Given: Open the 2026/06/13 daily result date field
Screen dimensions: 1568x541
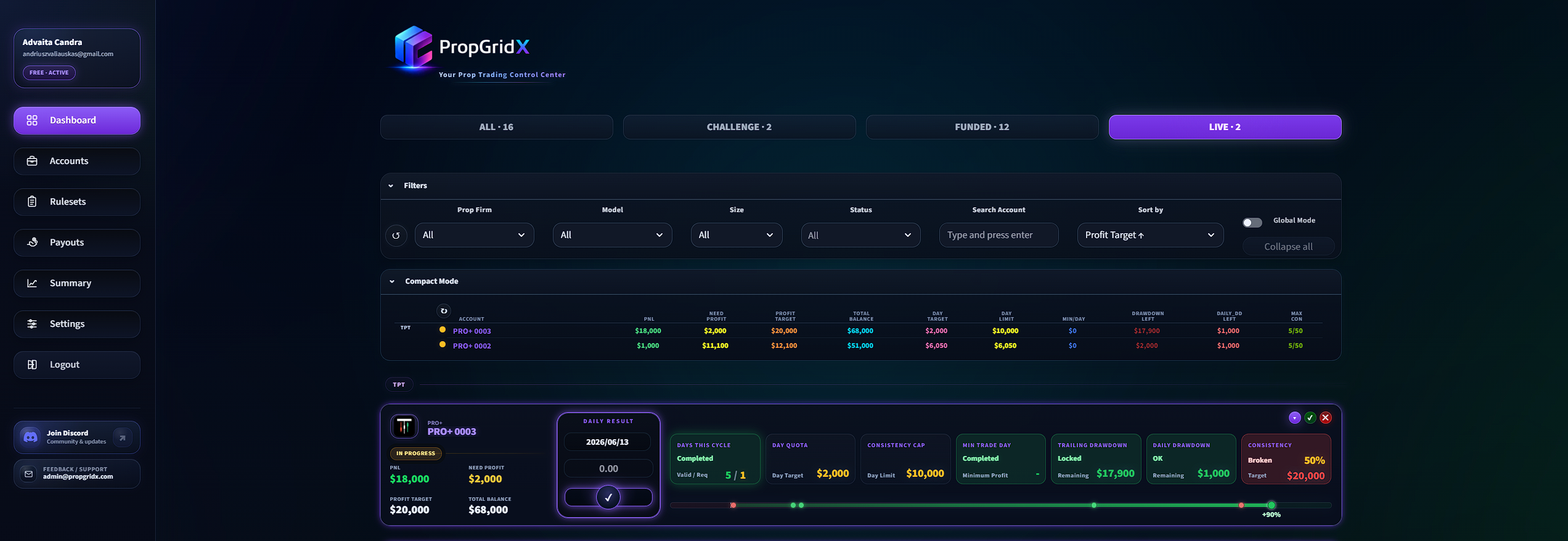Looking at the screenshot, I should coord(608,442).
